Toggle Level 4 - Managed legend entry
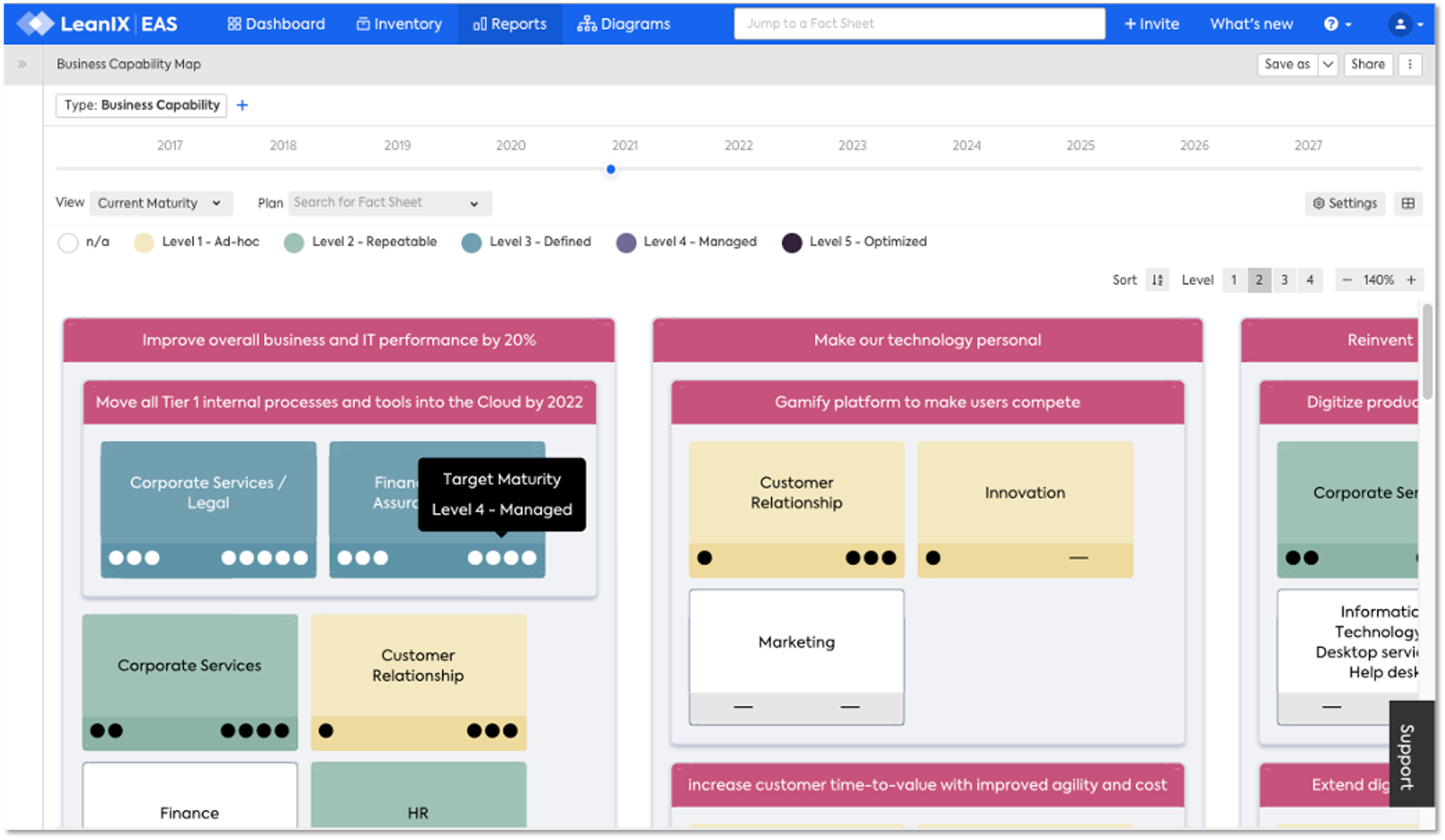 (686, 242)
